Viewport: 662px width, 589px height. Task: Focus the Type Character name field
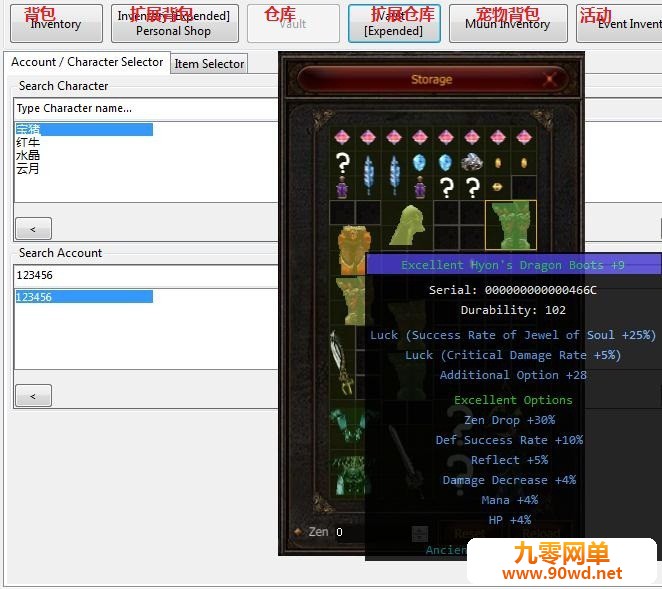tap(146, 109)
